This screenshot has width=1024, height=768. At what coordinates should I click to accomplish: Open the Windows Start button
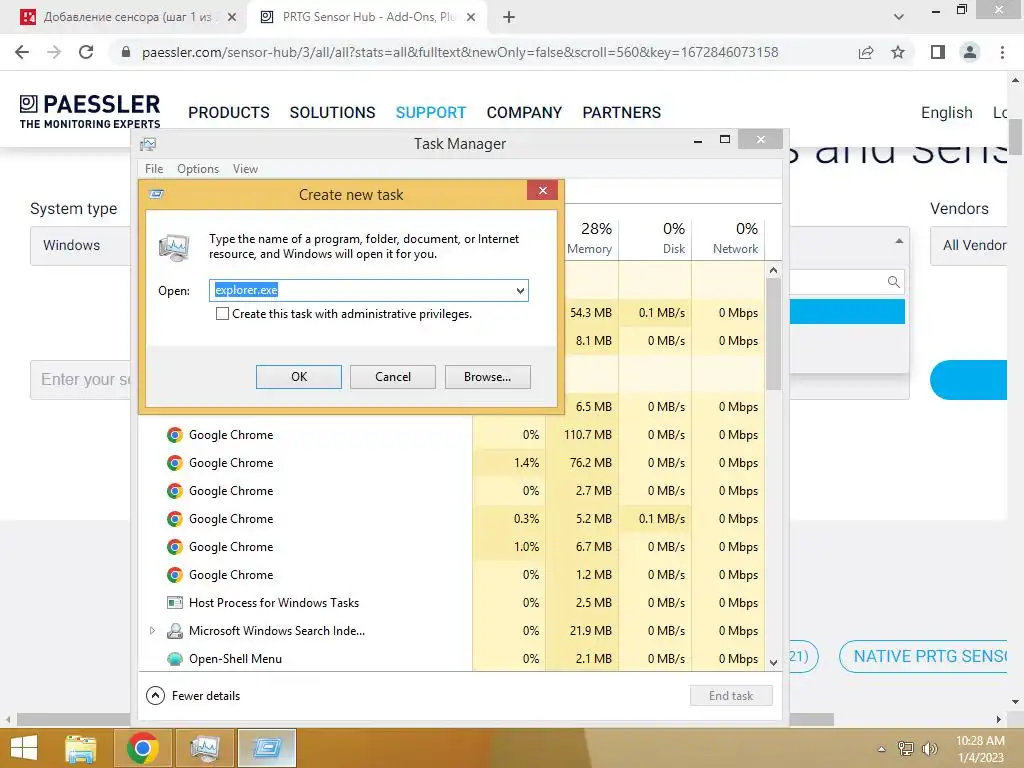[x=25, y=748]
